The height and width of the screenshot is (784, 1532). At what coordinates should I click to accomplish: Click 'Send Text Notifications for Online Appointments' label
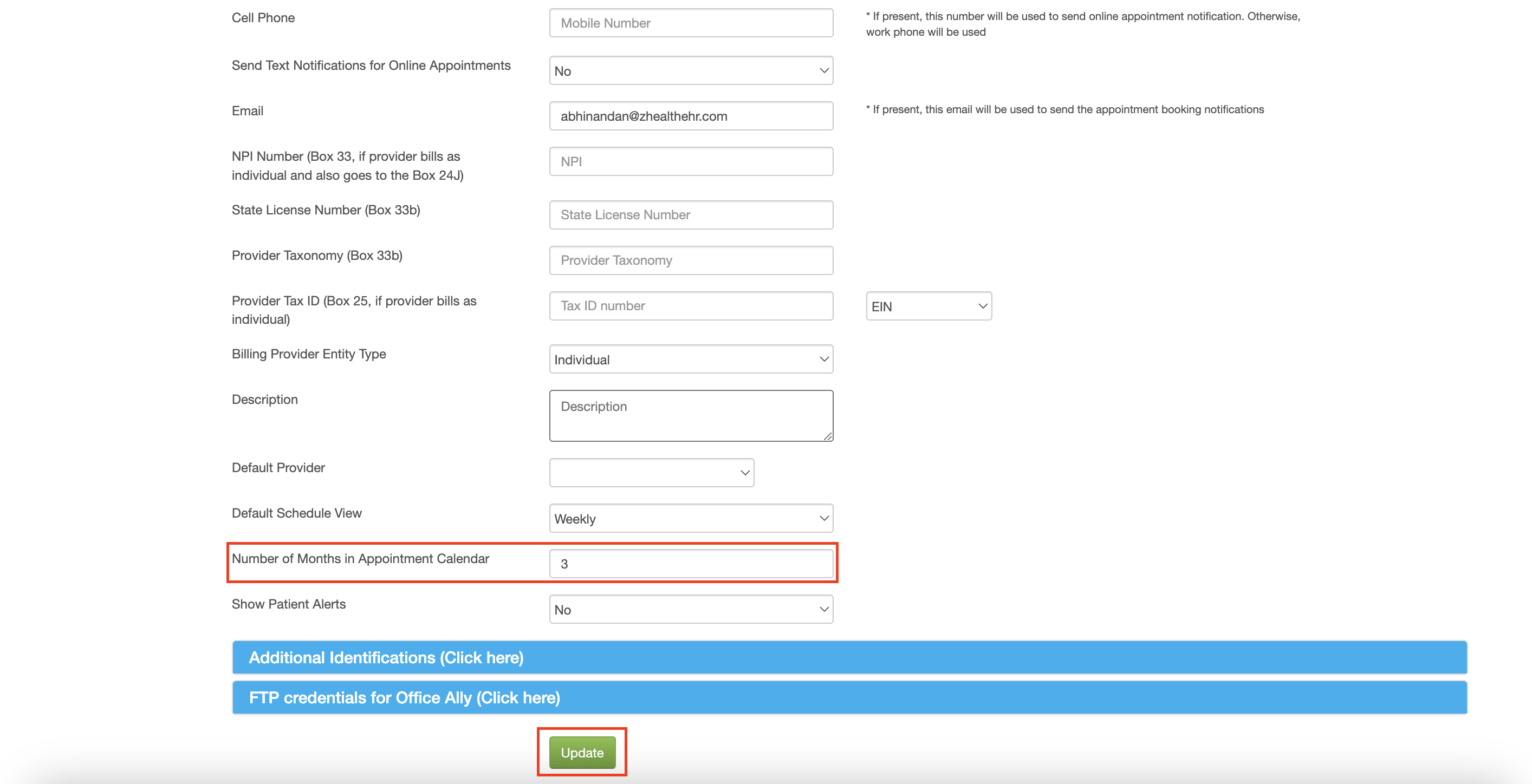[371, 66]
